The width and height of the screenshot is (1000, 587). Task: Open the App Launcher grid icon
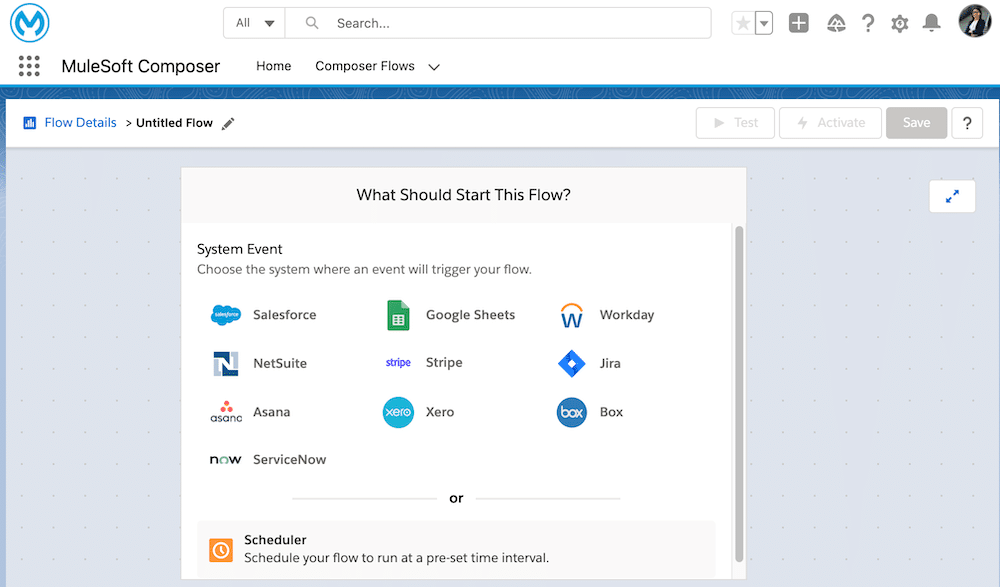tap(29, 66)
